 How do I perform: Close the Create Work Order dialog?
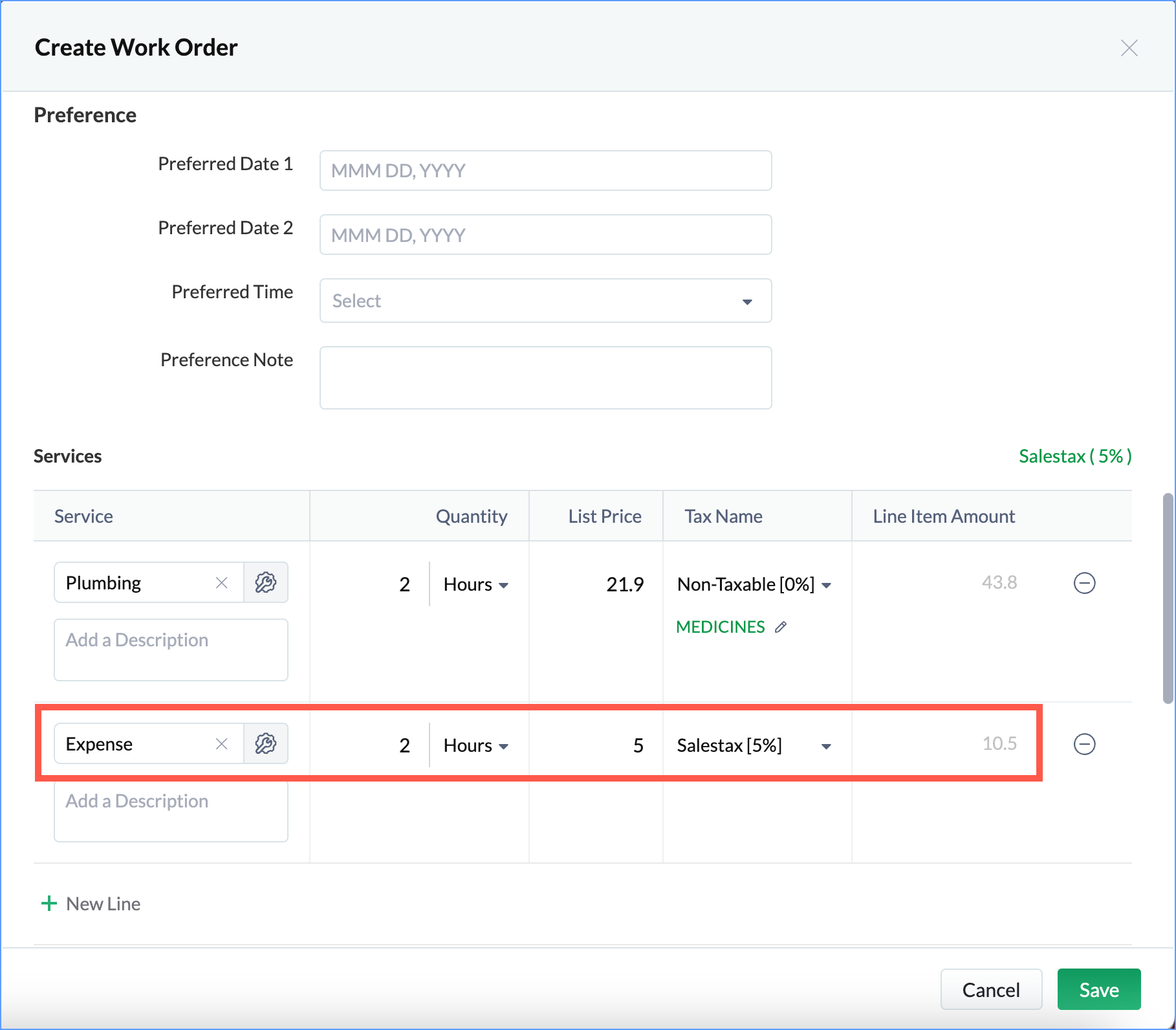coord(1129,48)
